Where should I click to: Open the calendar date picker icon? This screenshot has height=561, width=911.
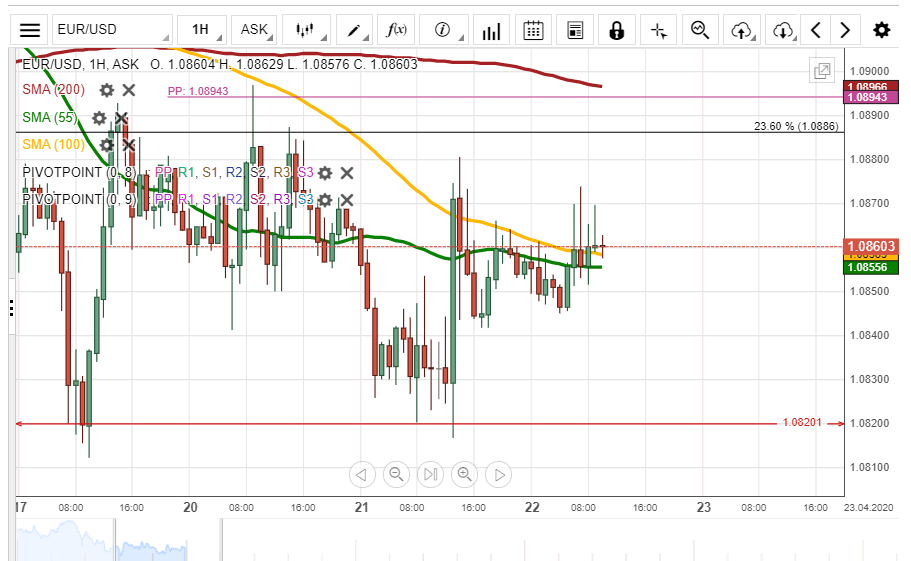[x=533, y=30]
